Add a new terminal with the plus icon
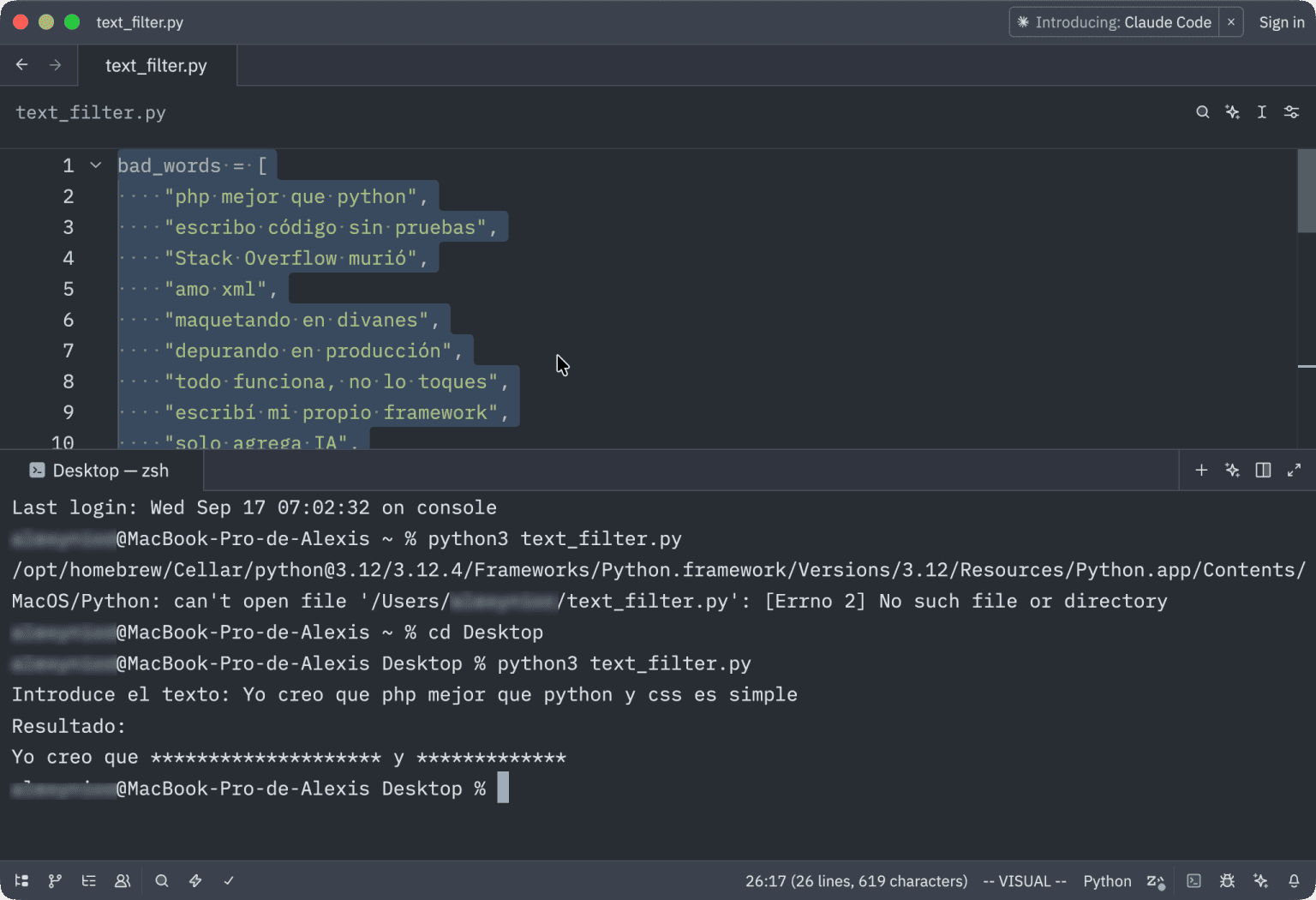The width and height of the screenshot is (1316, 900). pos(1201,470)
